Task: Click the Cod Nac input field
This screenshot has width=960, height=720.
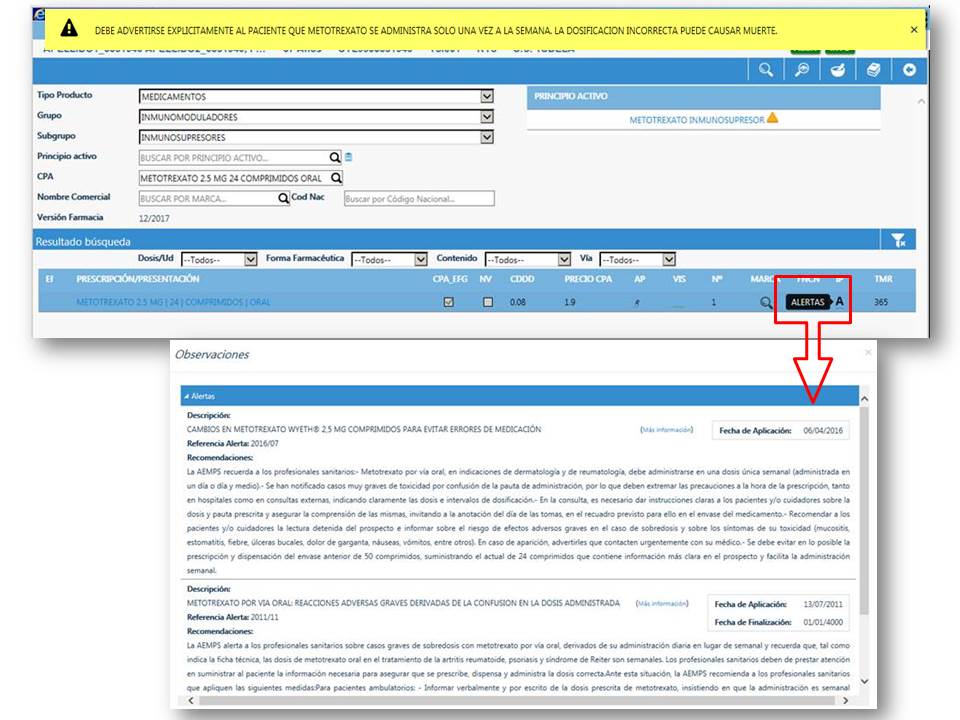Action: click(418, 198)
